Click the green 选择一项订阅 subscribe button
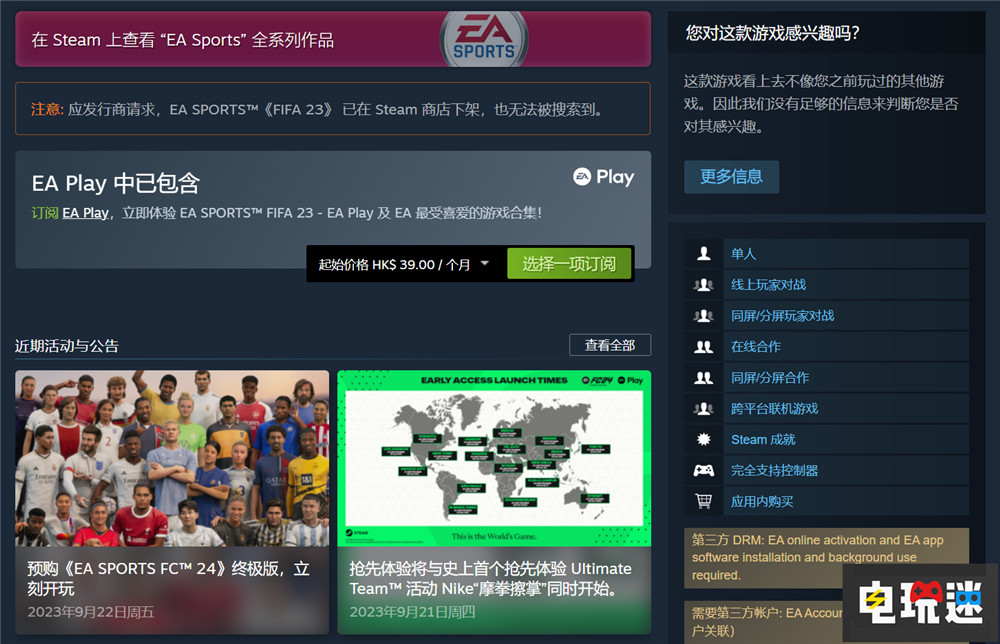The width and height of the screenshot is (1000, 644). point(569,263)
